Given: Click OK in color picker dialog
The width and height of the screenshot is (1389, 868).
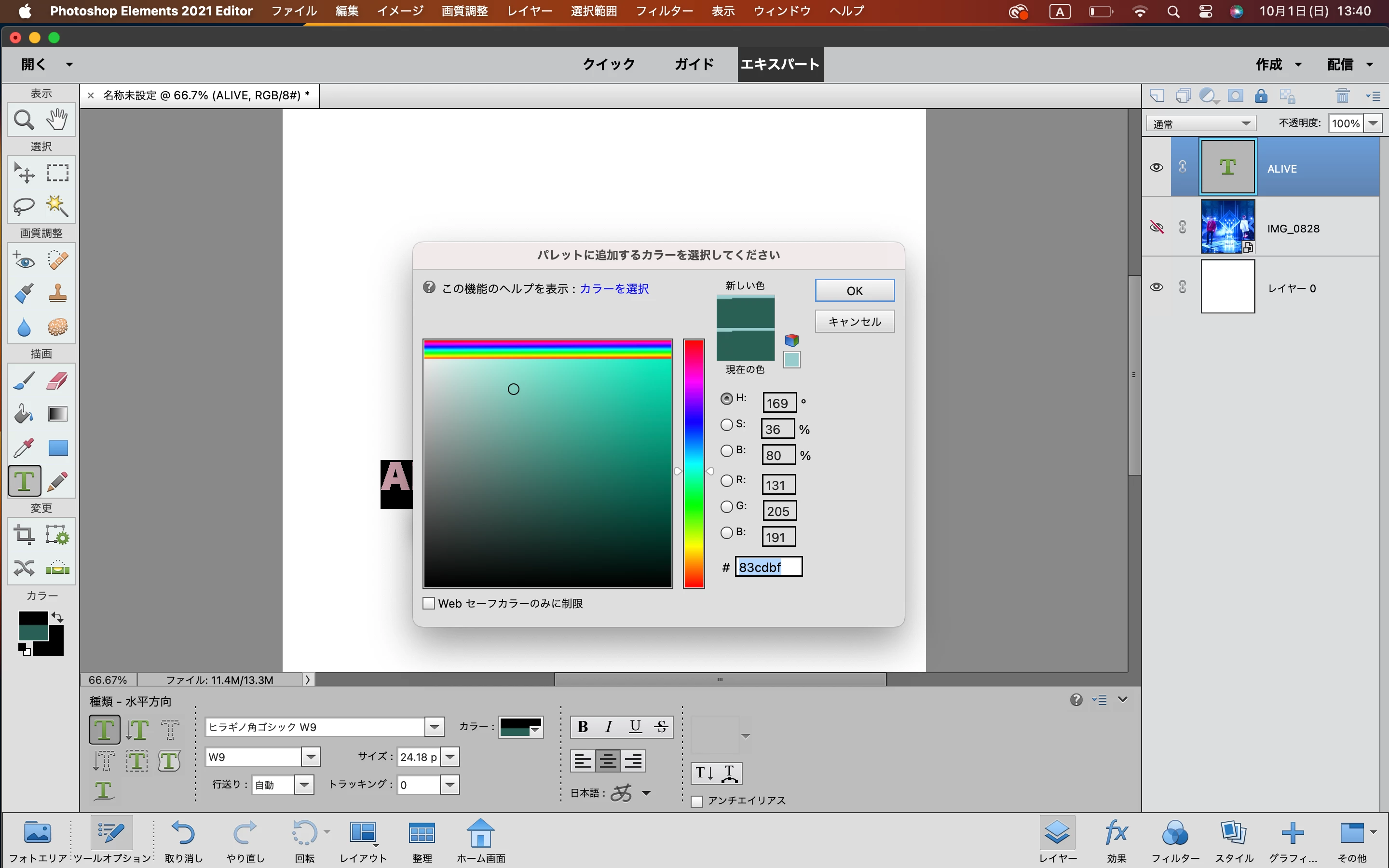Looking at the screenshot, I should tap(854, 290).
